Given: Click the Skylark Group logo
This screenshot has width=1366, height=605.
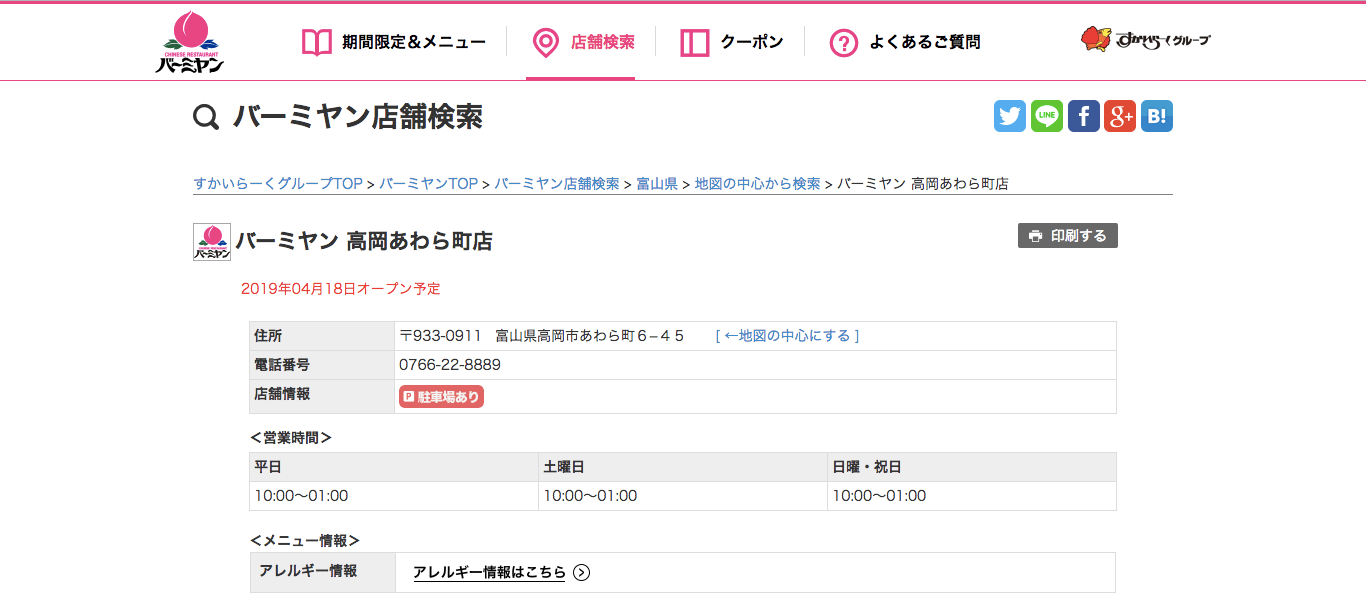Looking at the screenshot, I should [x=1145, y=40].
